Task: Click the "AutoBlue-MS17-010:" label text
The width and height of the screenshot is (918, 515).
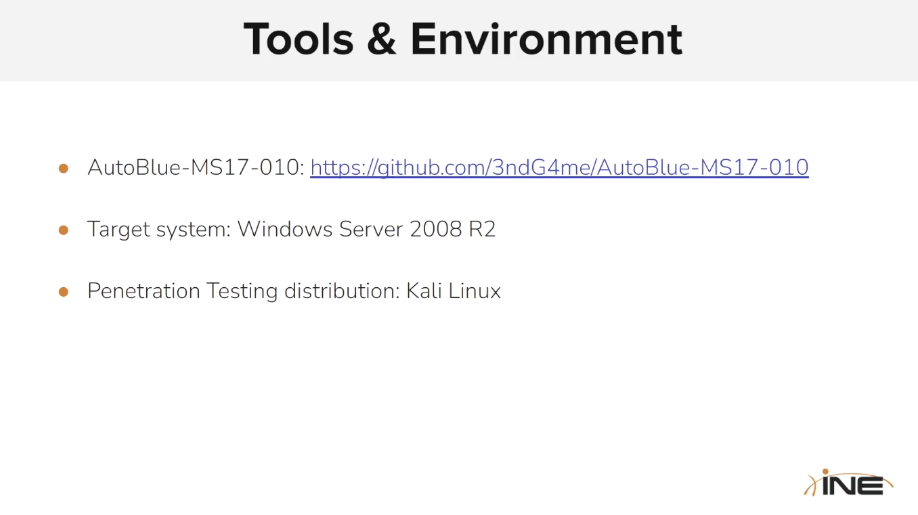Action: [x=195, y=168]
